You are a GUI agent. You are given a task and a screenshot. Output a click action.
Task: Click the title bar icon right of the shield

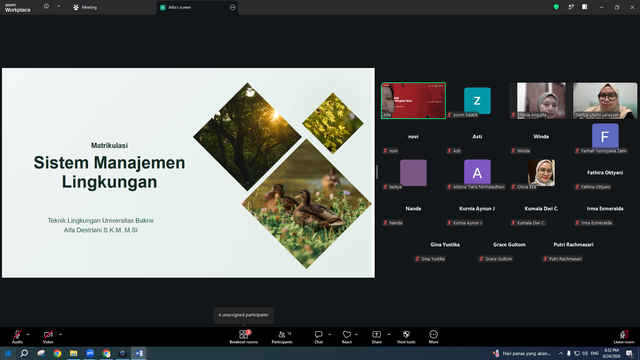[x=571, y=7]
